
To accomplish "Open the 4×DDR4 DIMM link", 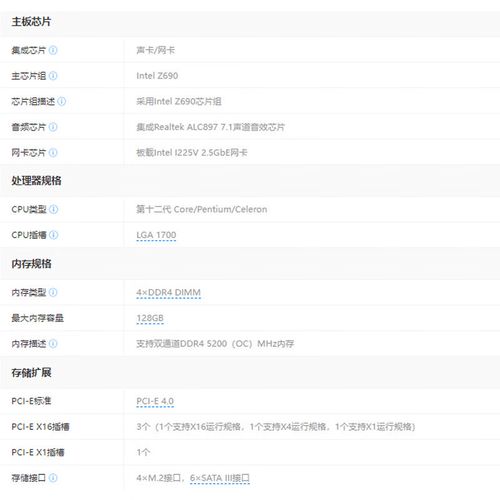I will 168,293.
